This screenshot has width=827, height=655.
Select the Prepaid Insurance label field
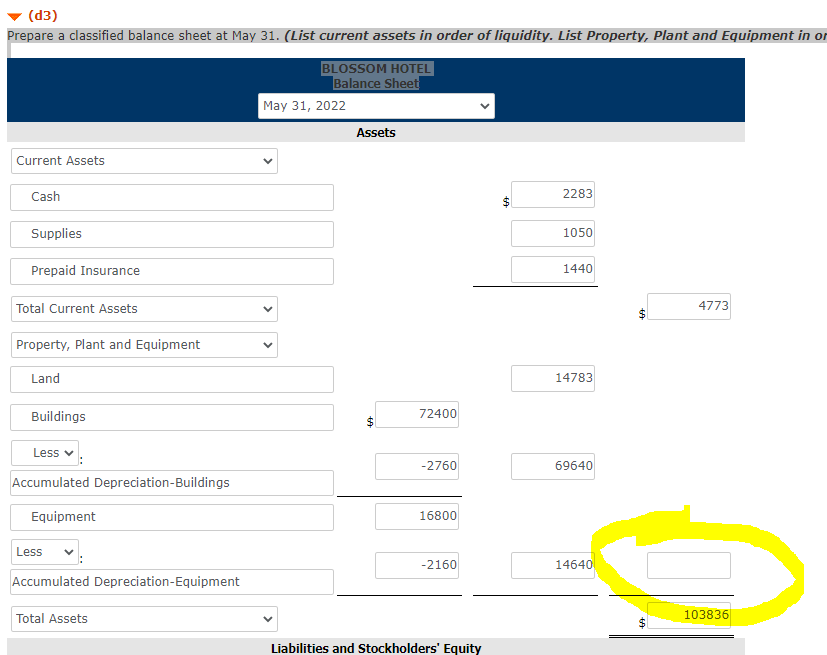[x=171, y=271]
